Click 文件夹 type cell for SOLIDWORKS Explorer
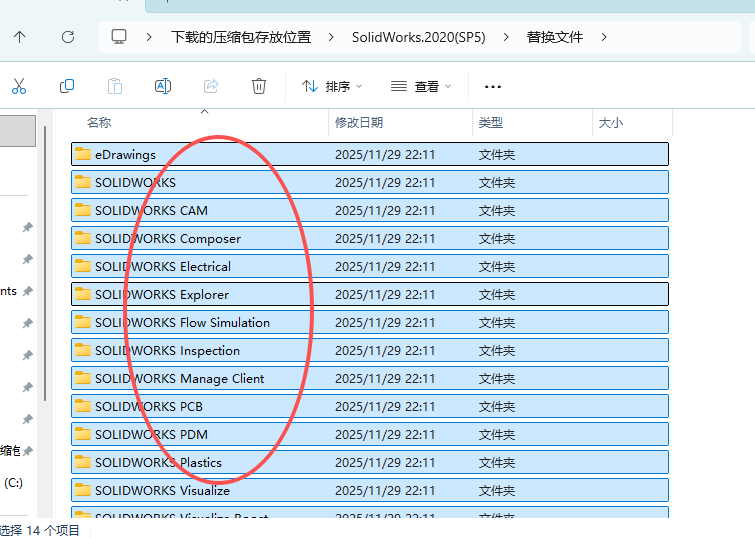 [x=496, y=294]
